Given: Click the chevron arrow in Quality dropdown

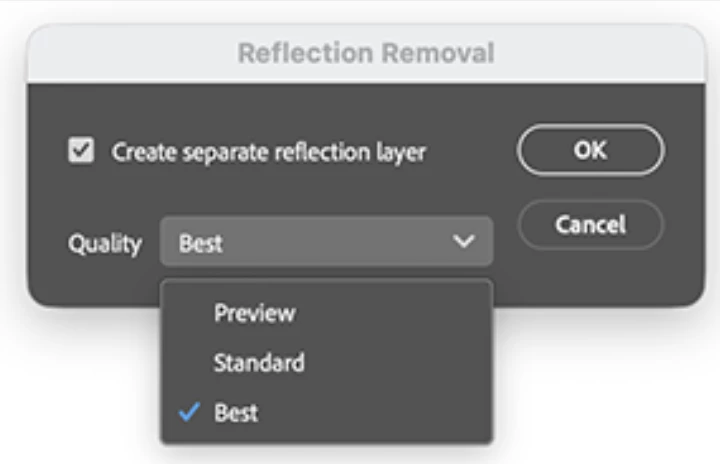Looking at the screenshot, I should tap(463, 241).
